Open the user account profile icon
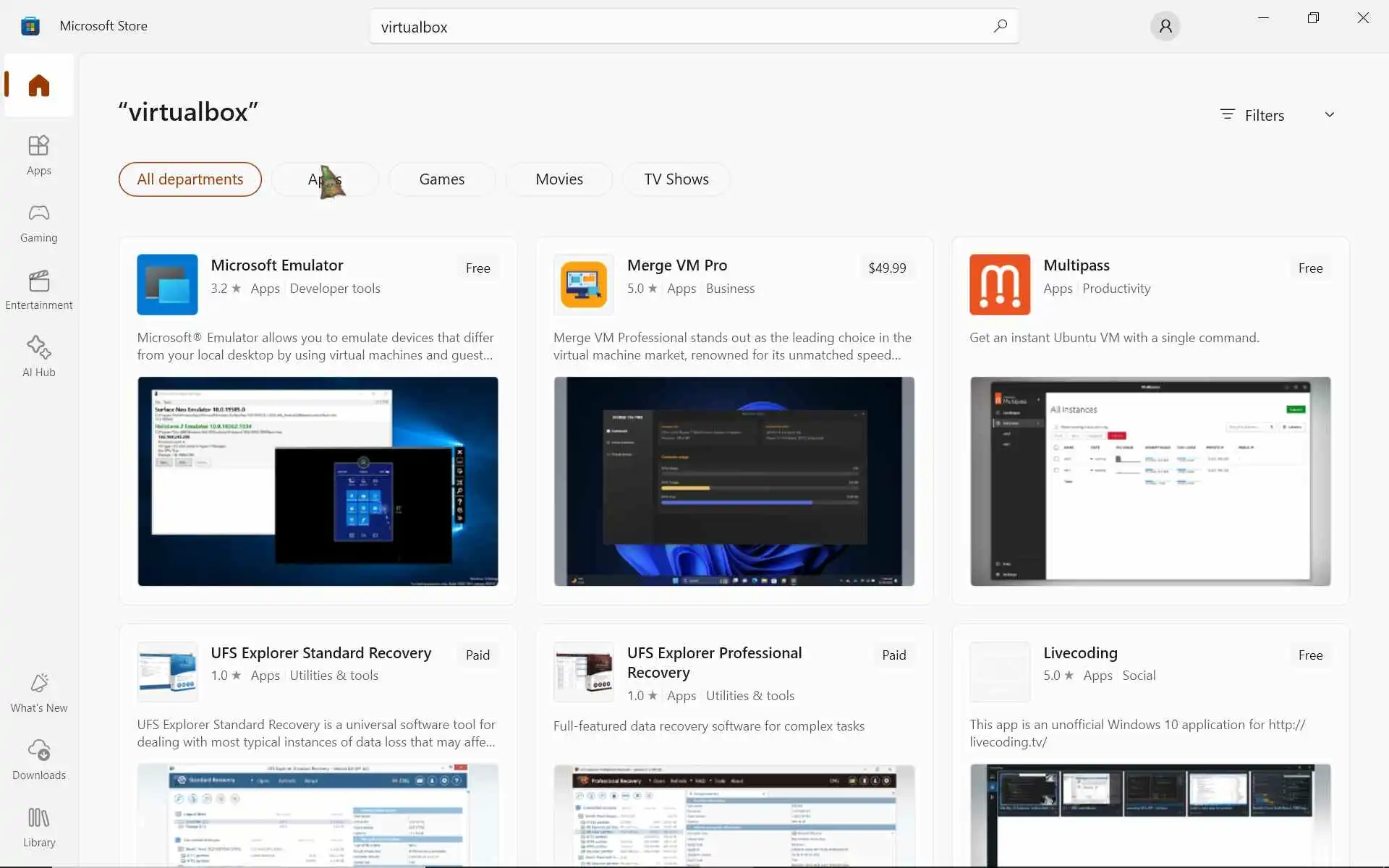This screenshot has width=1389, height=868. 1165,27
